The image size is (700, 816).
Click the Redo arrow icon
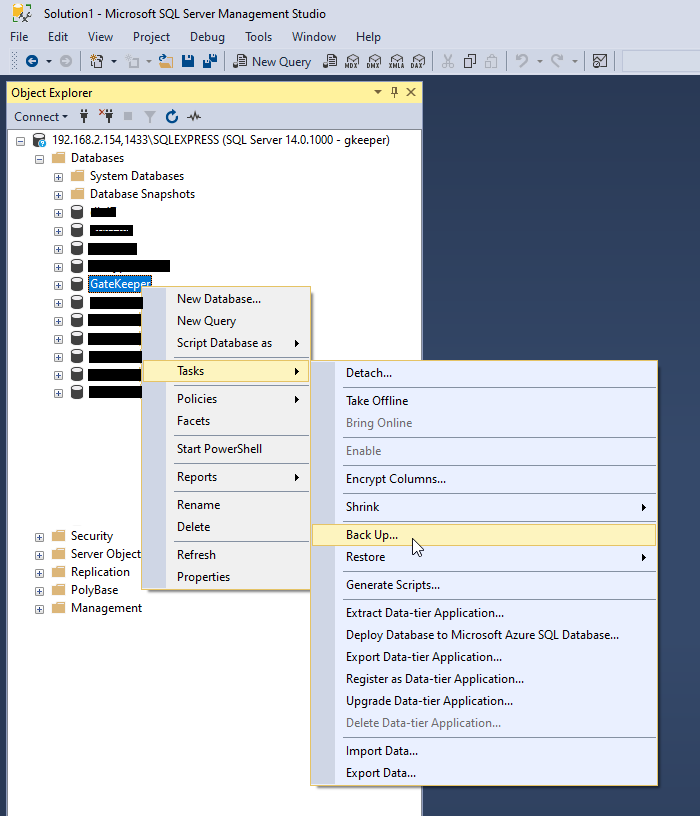click(x=557, y=61)
